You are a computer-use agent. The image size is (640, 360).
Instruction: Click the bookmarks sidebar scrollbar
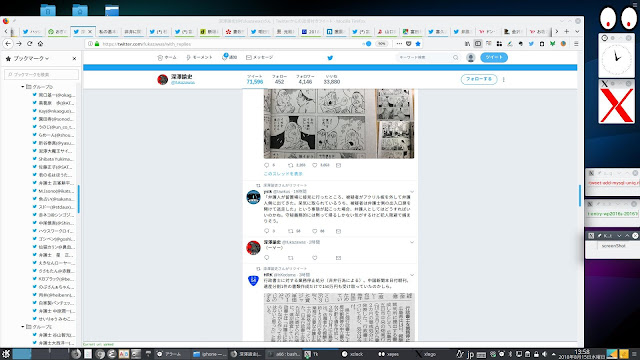click(x=78, y=199)
